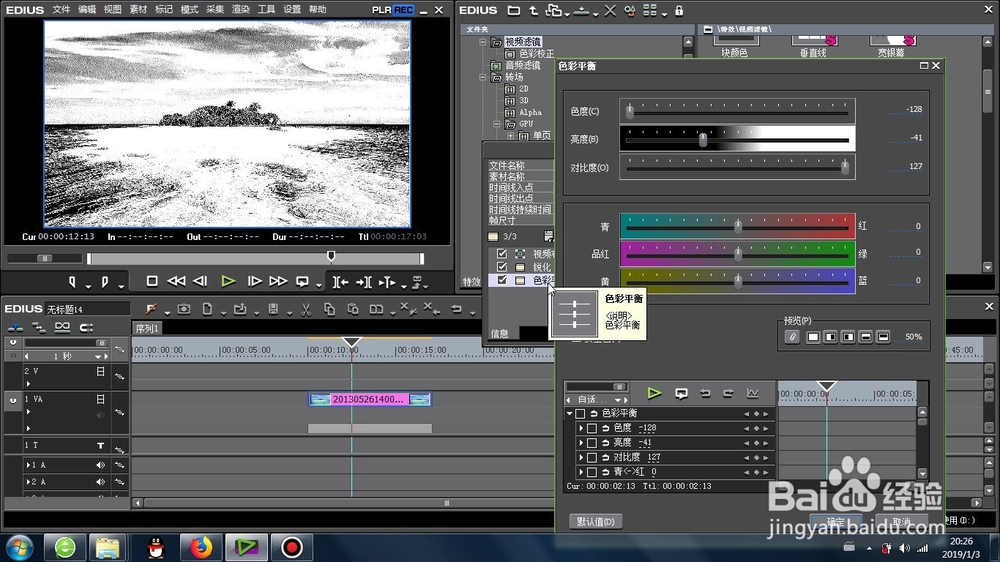
Task: Toggle the 锐化 filter checkbox
Action: [x=502, y=267]
